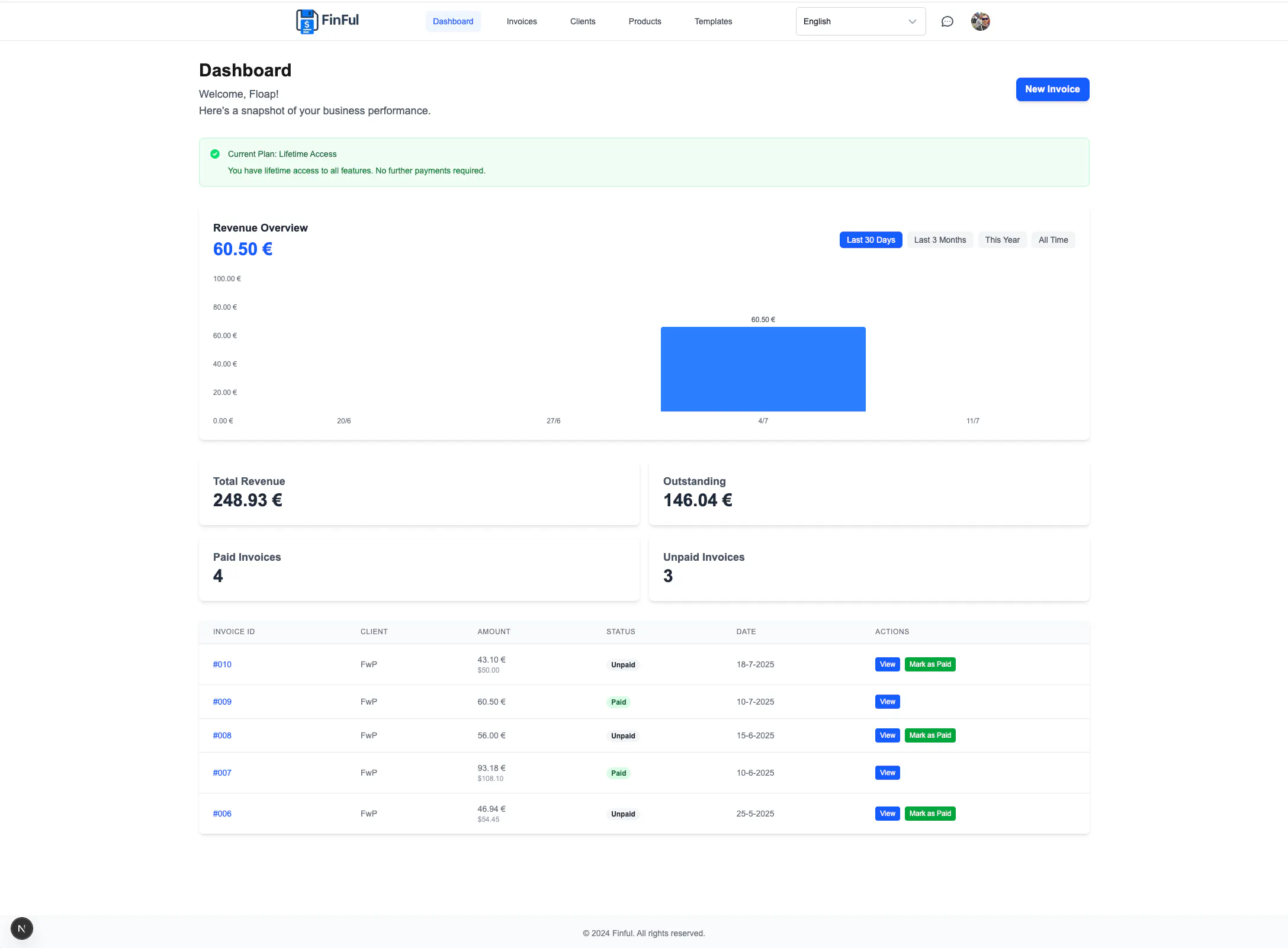Image resolution: width=1288 pixels, height=948 pixels.
Task: Open the Clients nav item
Action: [583, 21]
